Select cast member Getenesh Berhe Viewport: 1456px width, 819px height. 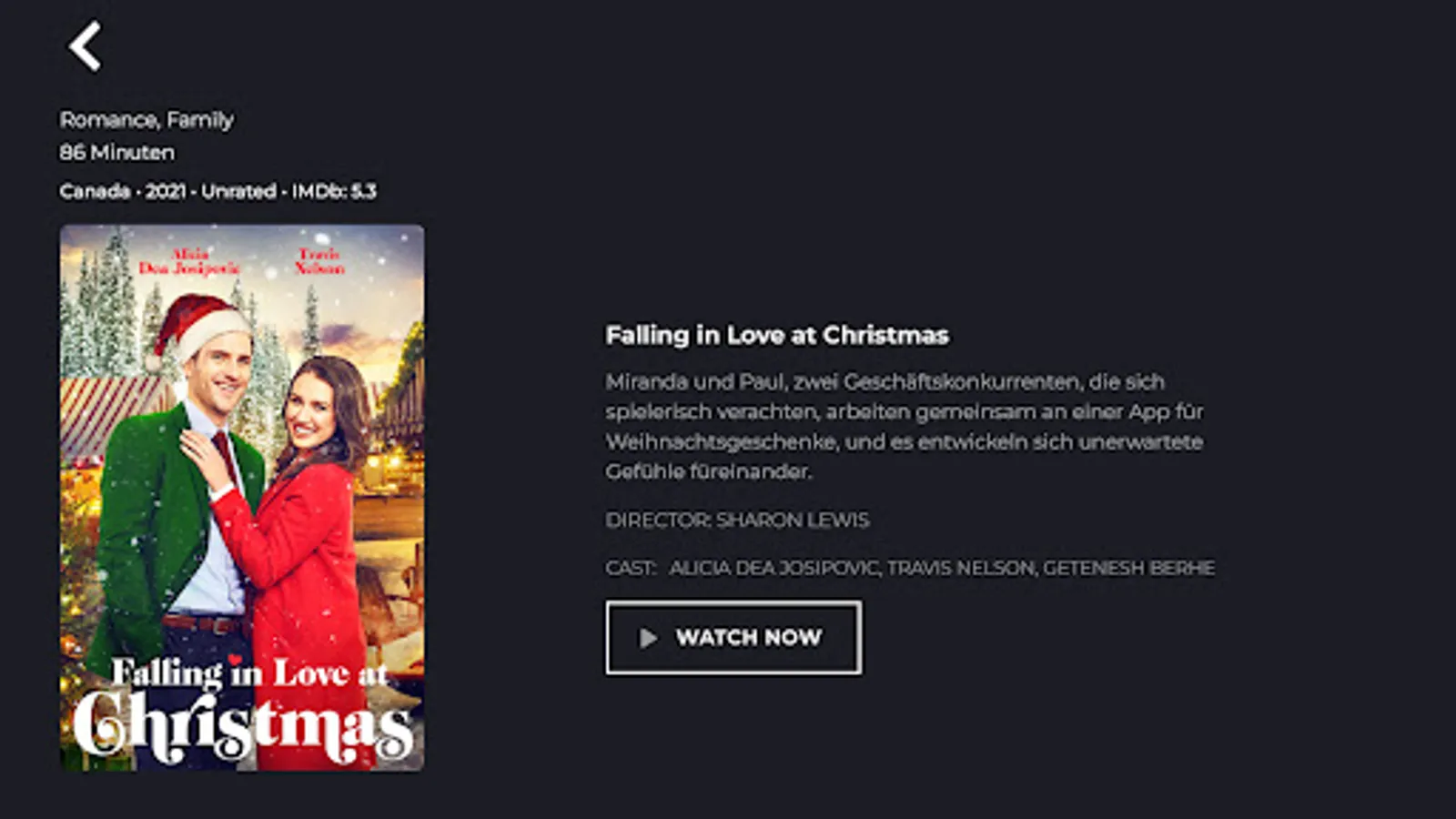click(1128, 568)
